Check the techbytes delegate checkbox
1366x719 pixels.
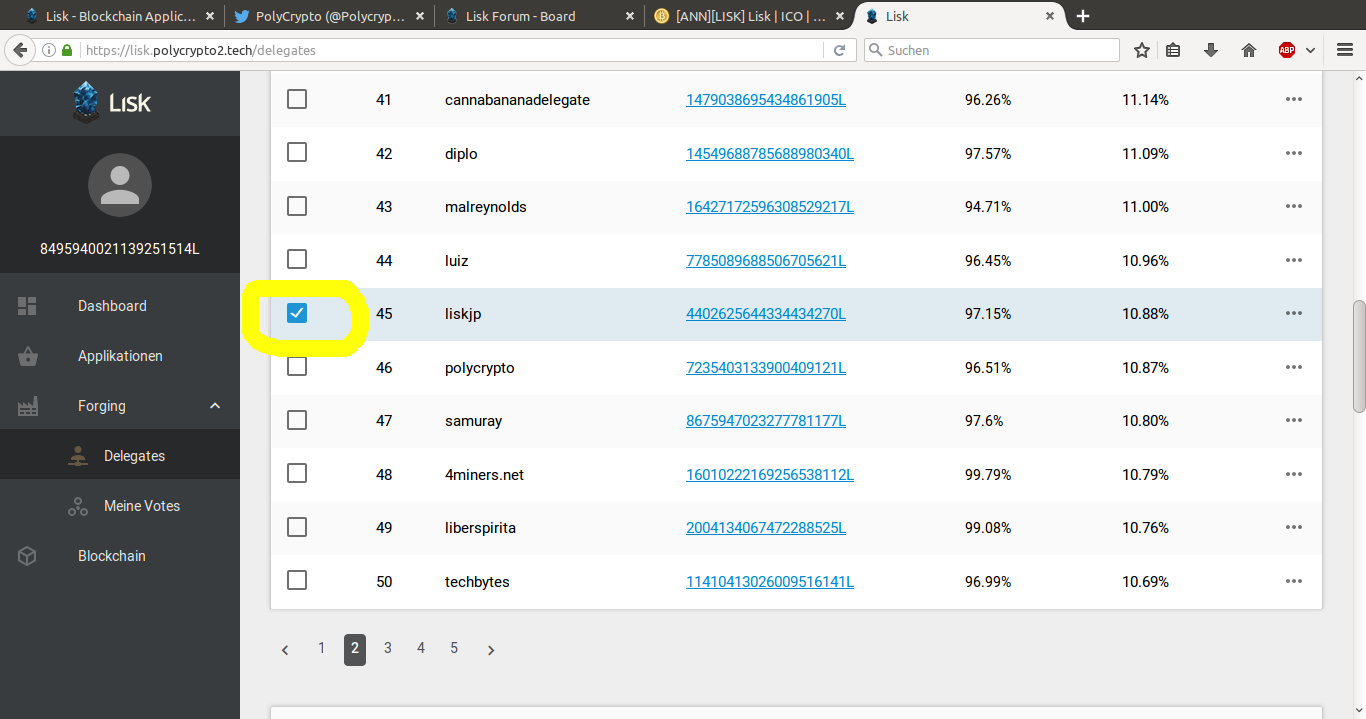297,581
